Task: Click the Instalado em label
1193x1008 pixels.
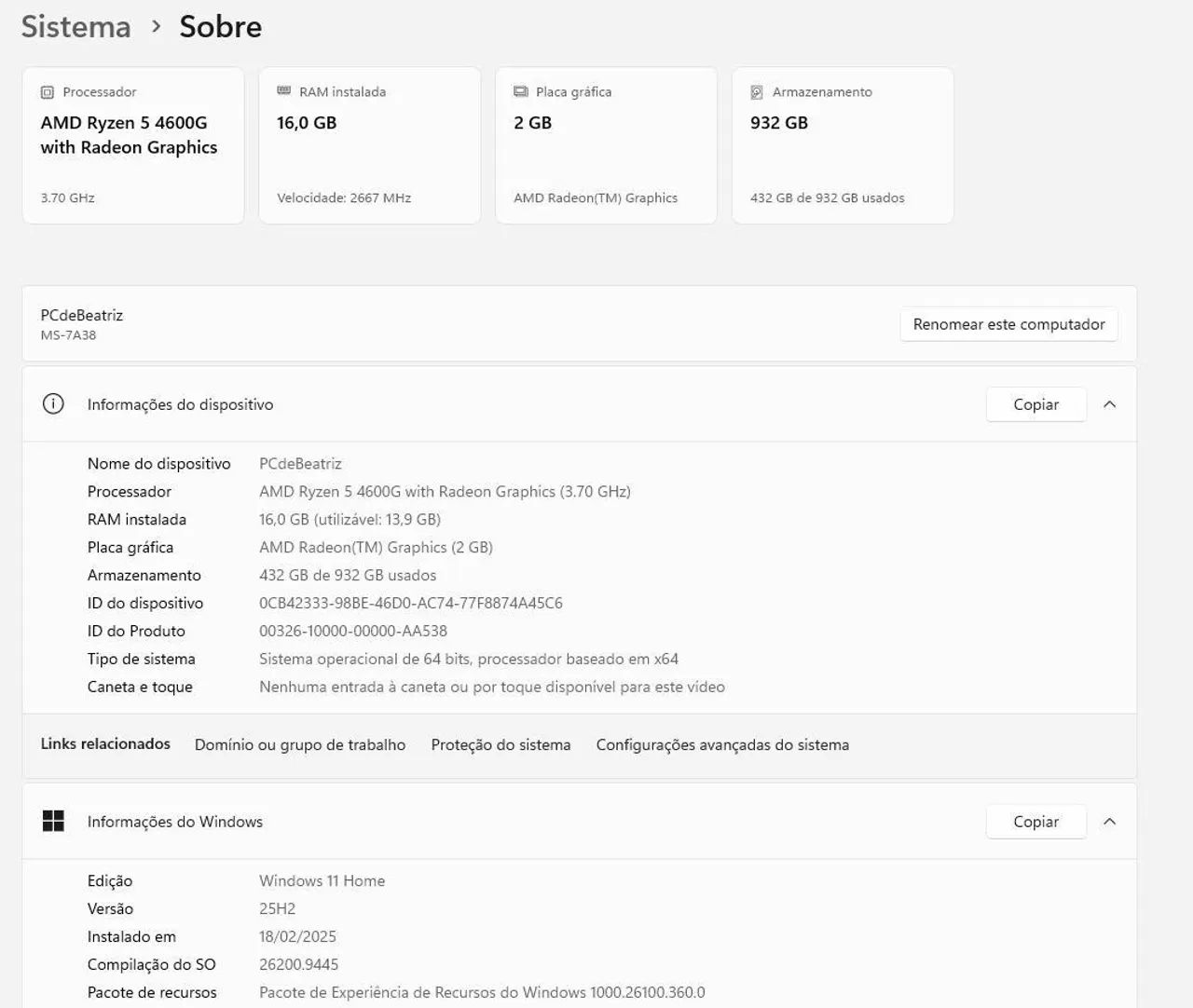Action: (131, 937)
